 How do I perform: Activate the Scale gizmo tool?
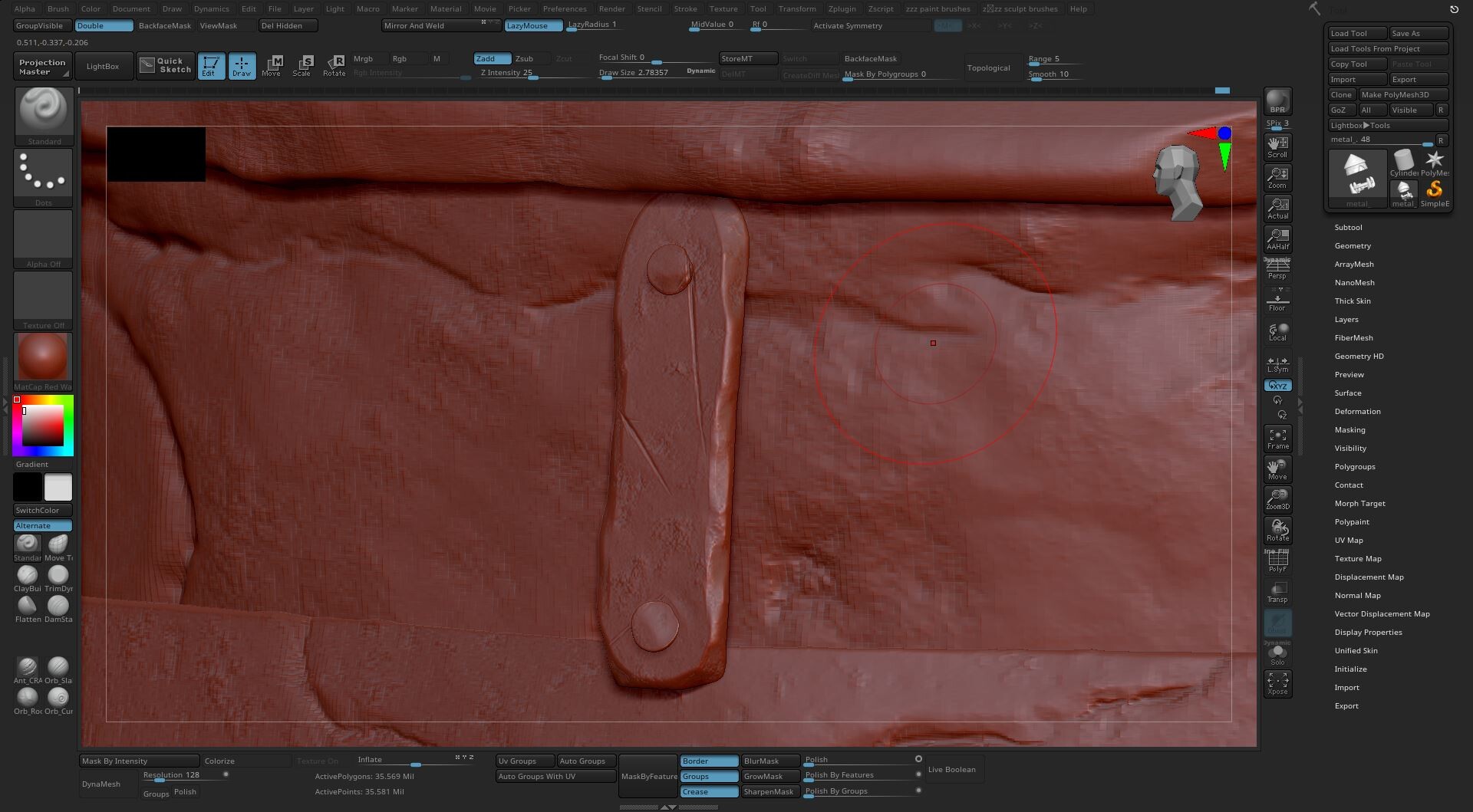302,66
